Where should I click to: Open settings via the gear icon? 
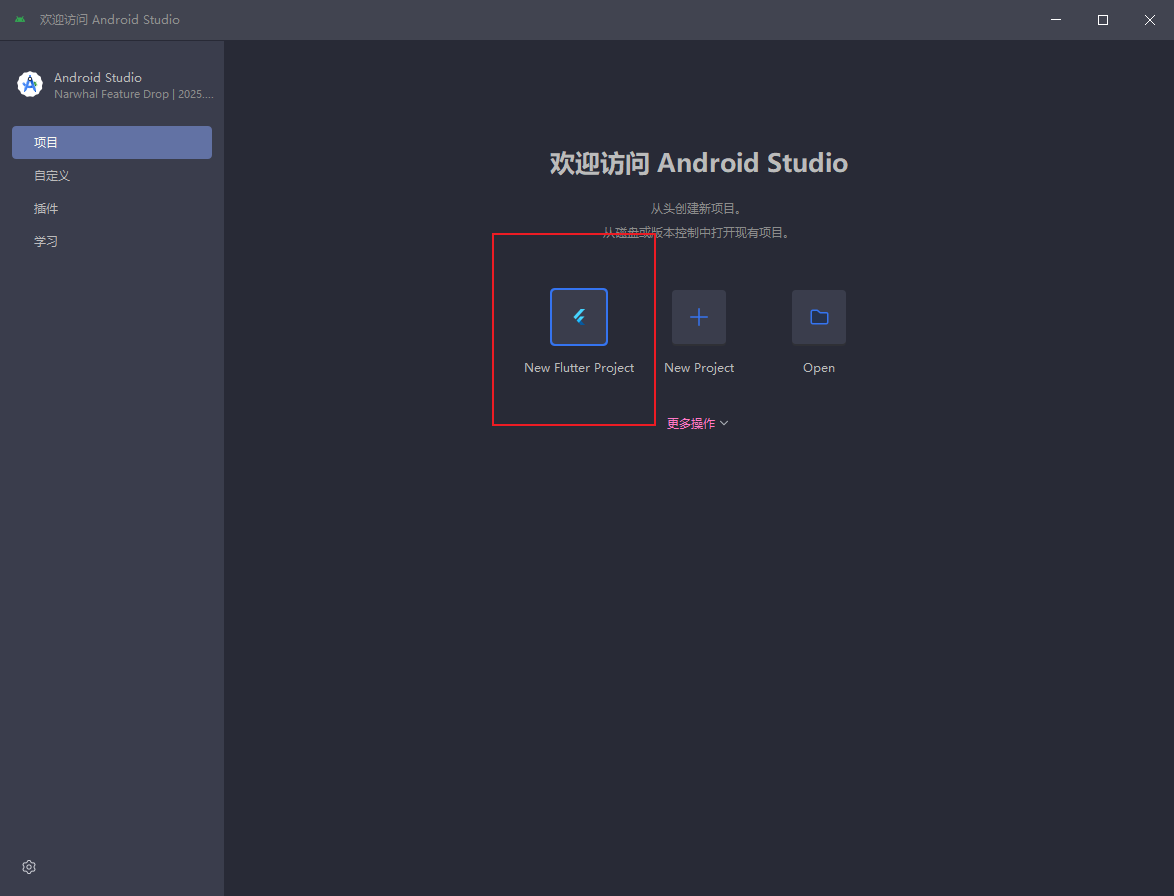[x=29, y=867]
